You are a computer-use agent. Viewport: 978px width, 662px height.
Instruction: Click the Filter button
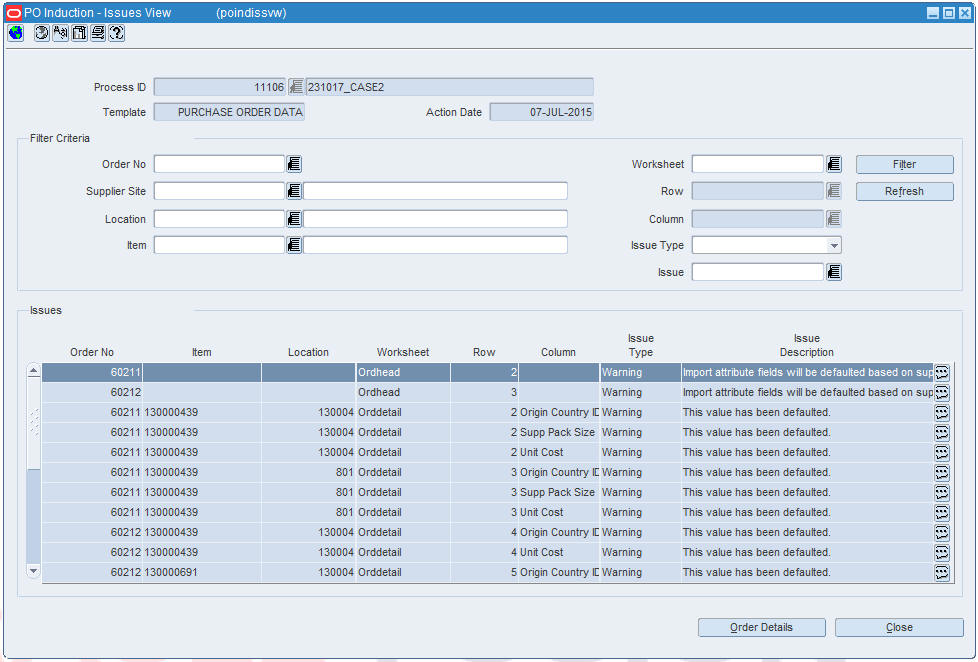click(904, 164)
